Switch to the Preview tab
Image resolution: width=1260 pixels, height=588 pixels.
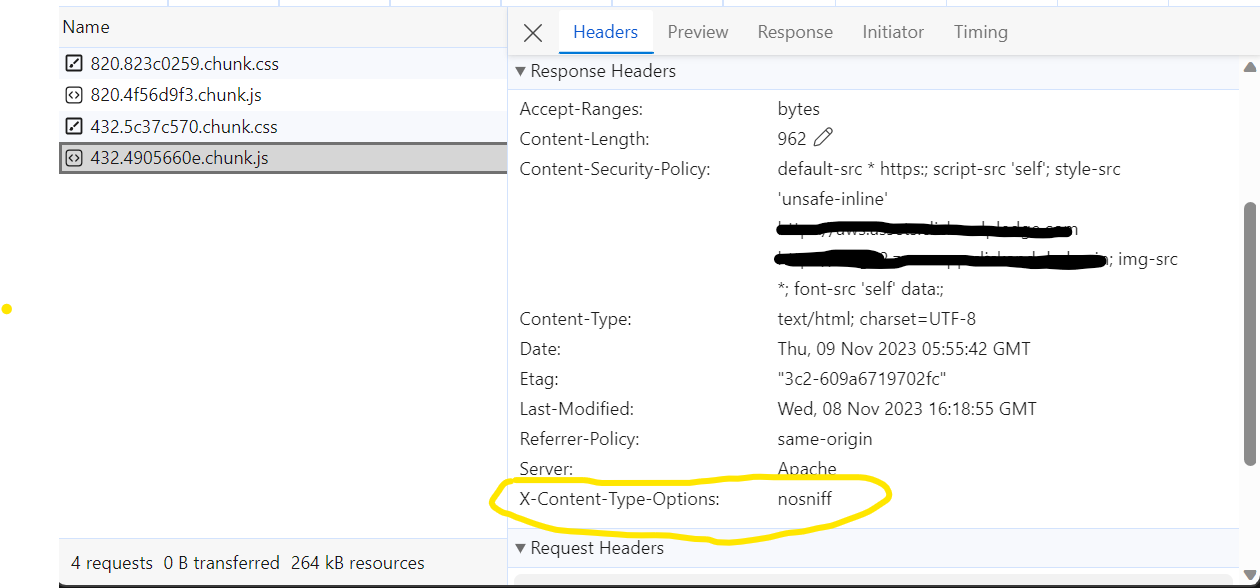click(697, 32)
